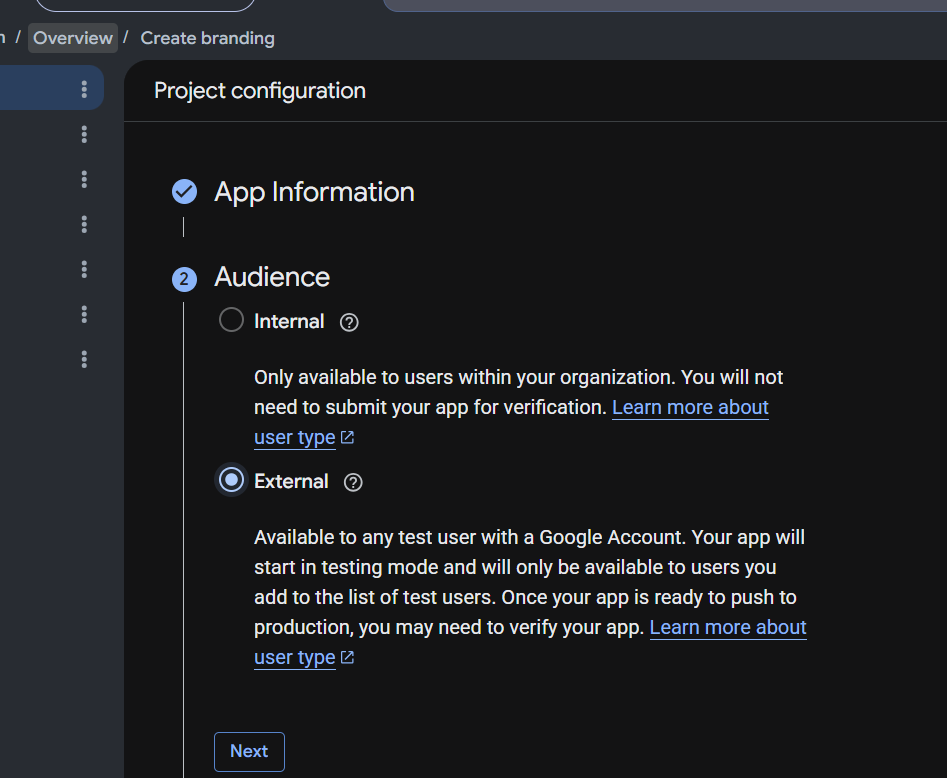Open the Overview breadcrumb link
947x778 pixels.
pyautogui.click(x=73, y=38)
